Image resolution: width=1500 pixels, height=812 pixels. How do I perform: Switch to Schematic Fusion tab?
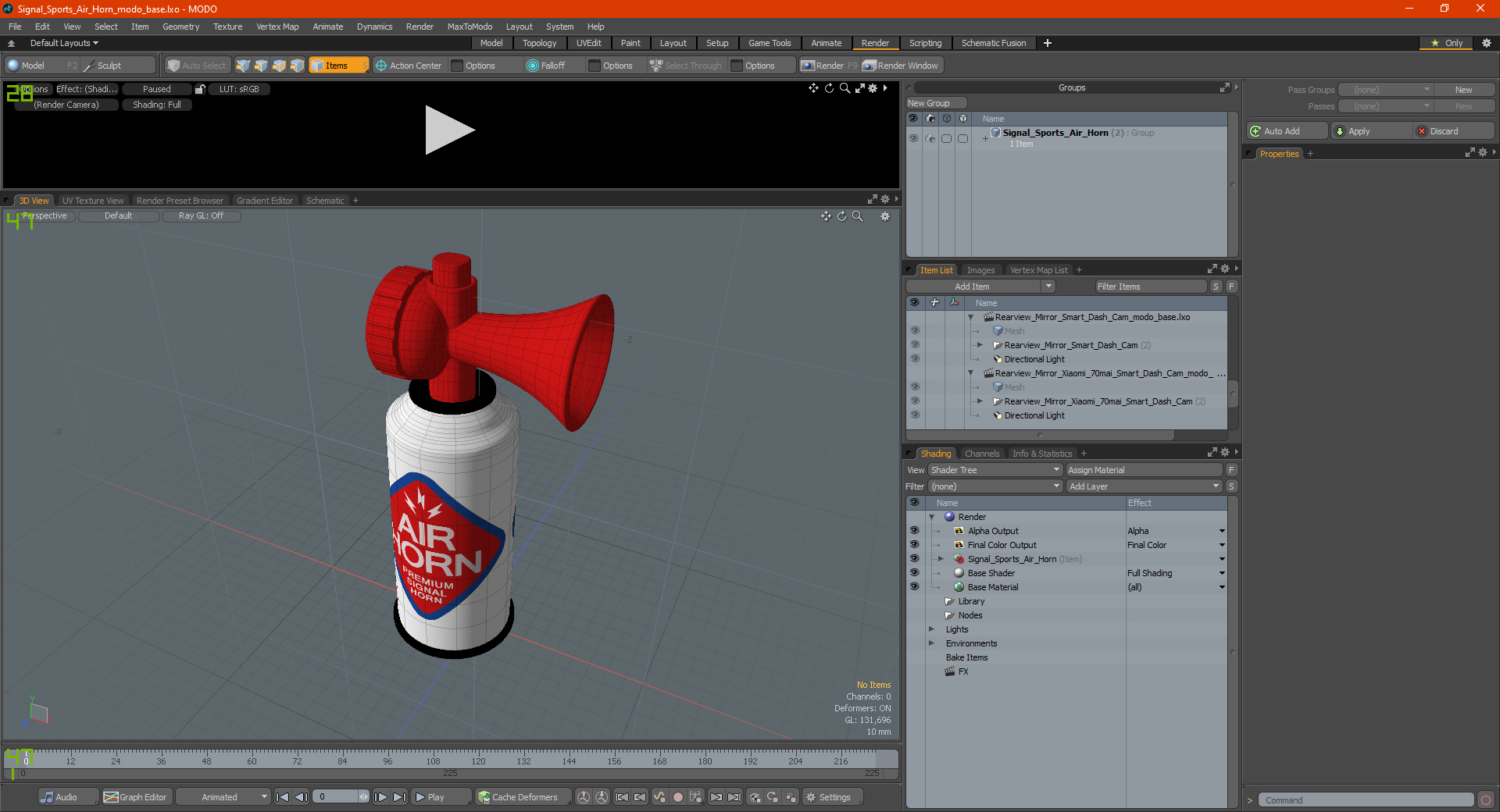pyautogui.click(x=994, y=43)
